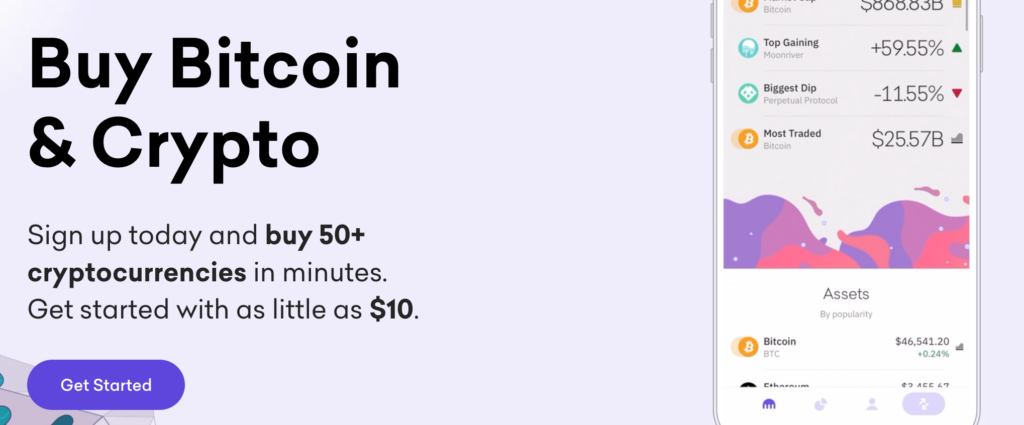Click the By popularity sort label
Viewport: 1024px width, 425px height.
(x=846, y=314)
